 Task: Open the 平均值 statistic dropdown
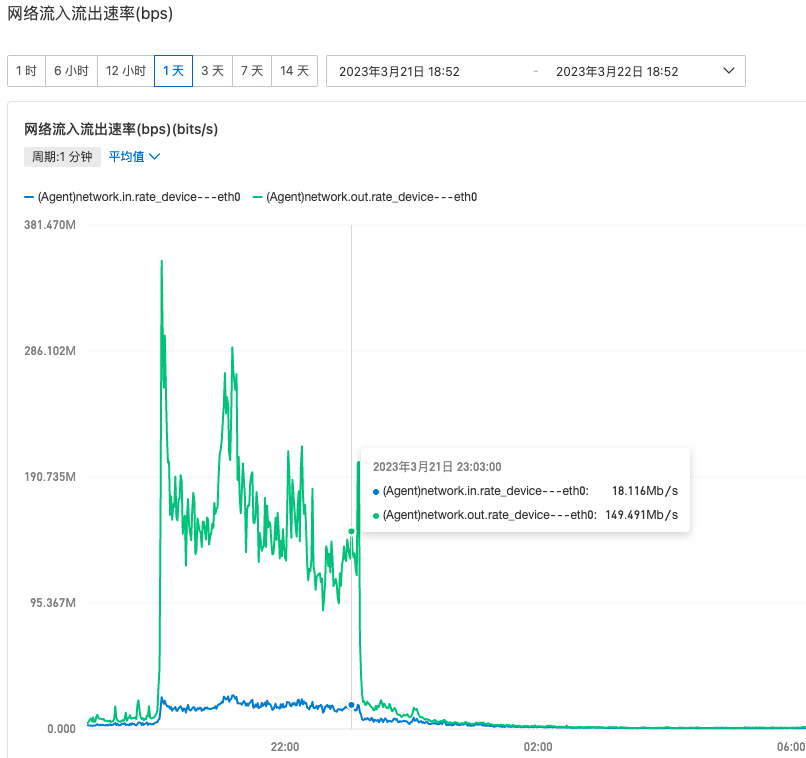tap(127, 157)
